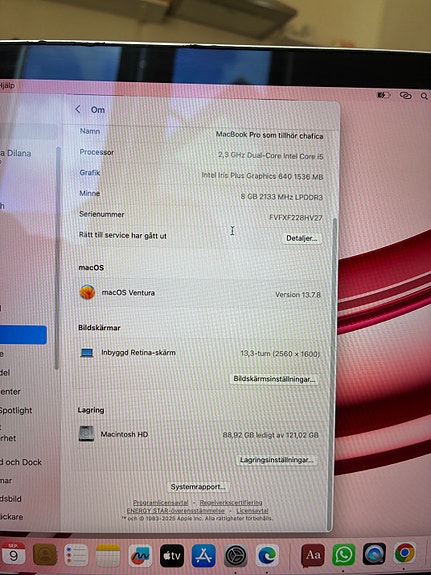
Task: Open WhatsApp from the Dock
Action: [343, 554]
